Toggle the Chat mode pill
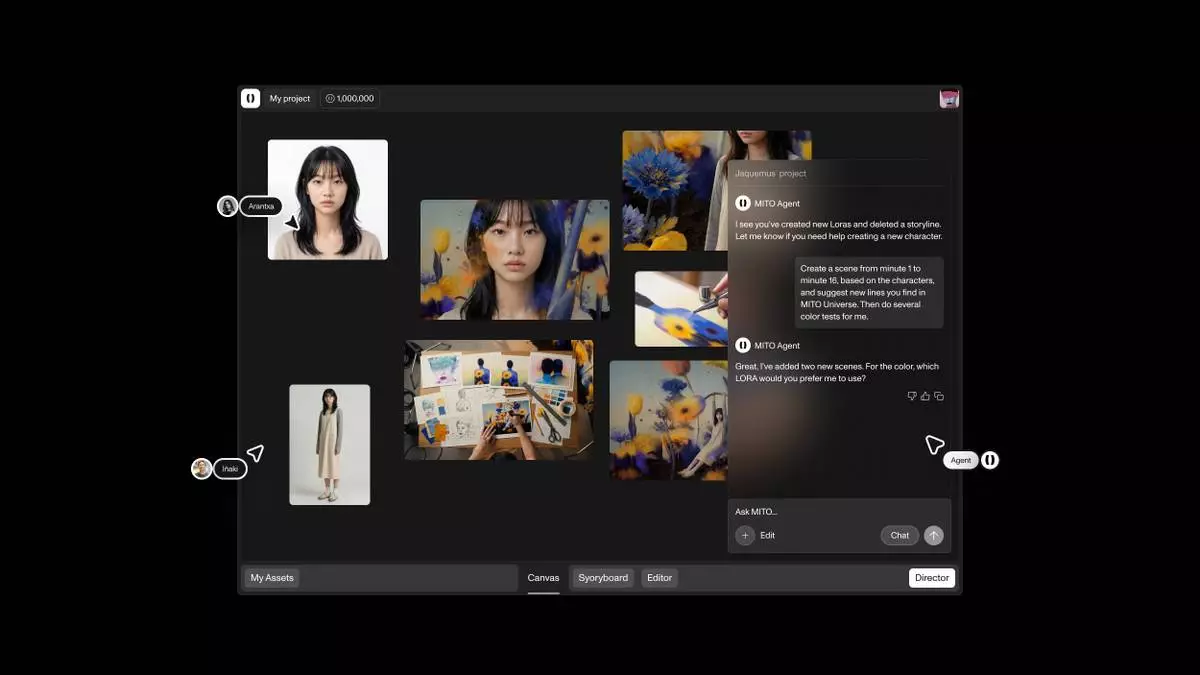Image resolution: width=1200 pixels, height=675 pixels. (899, 535)
